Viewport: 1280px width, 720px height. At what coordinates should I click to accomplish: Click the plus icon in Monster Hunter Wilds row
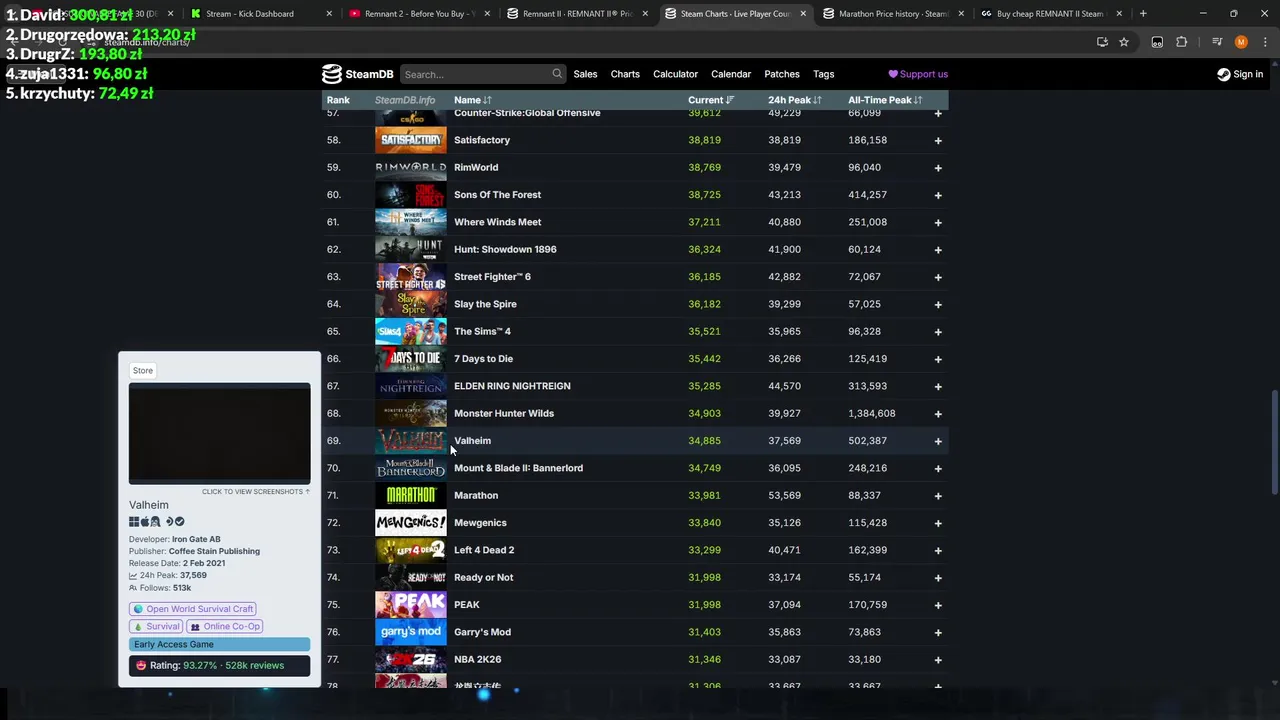point(938,413)
